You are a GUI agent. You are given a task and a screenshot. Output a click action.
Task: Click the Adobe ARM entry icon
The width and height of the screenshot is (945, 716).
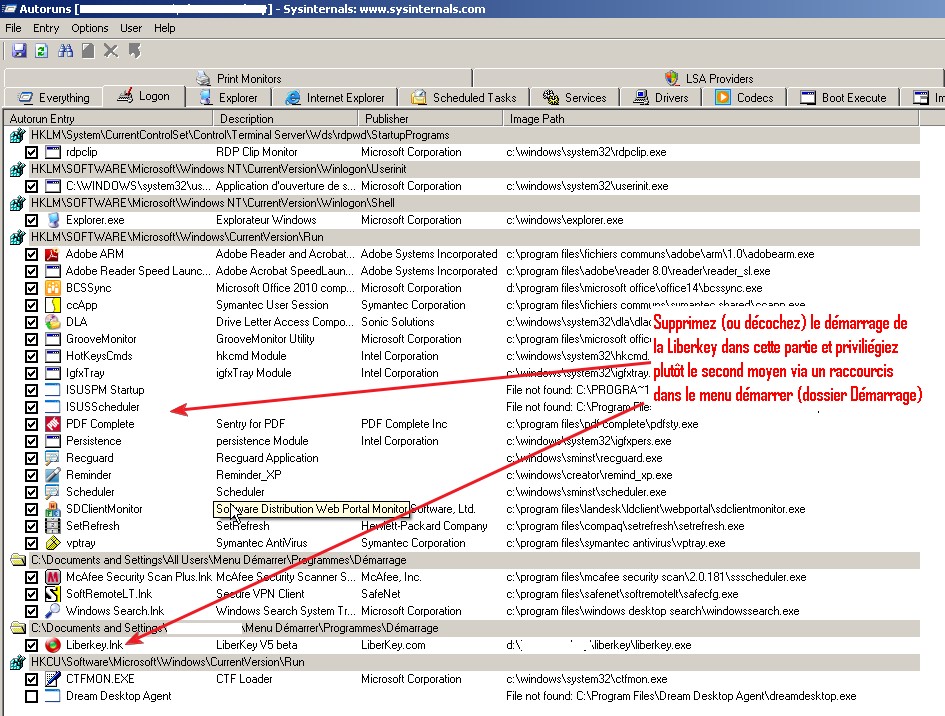tap(53, 254)
